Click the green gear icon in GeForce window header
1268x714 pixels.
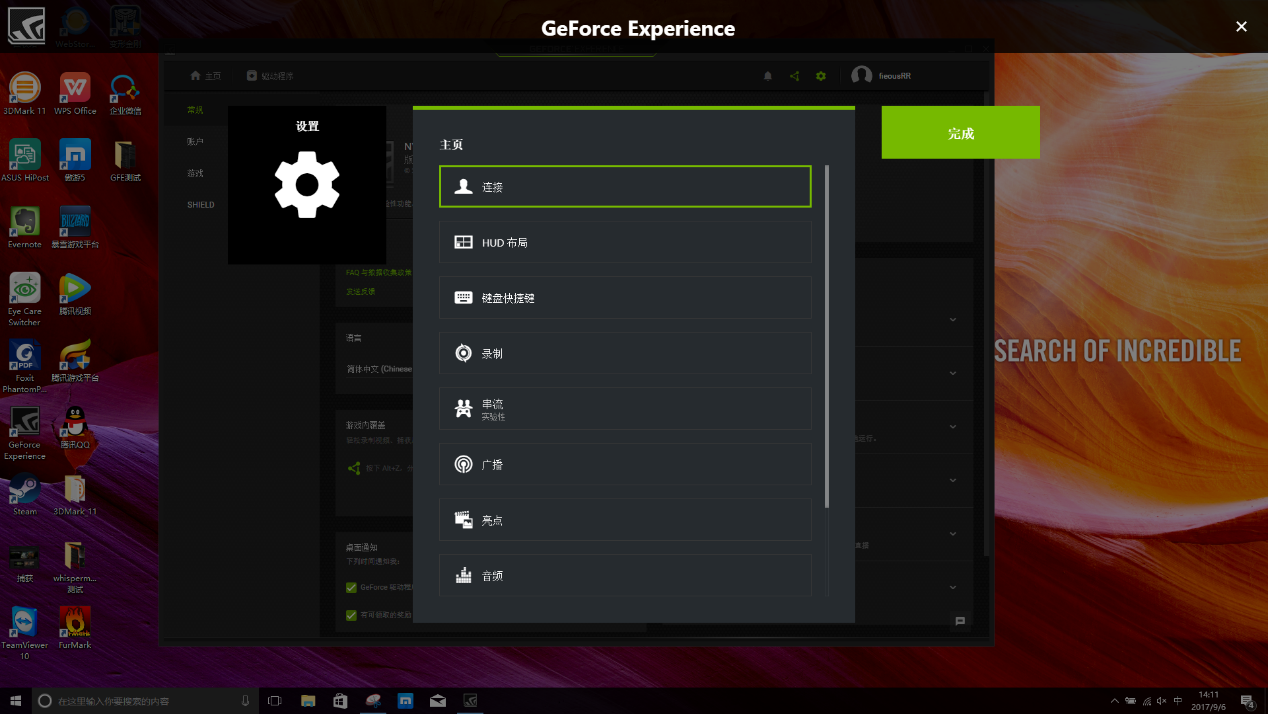tap(821, 76)
